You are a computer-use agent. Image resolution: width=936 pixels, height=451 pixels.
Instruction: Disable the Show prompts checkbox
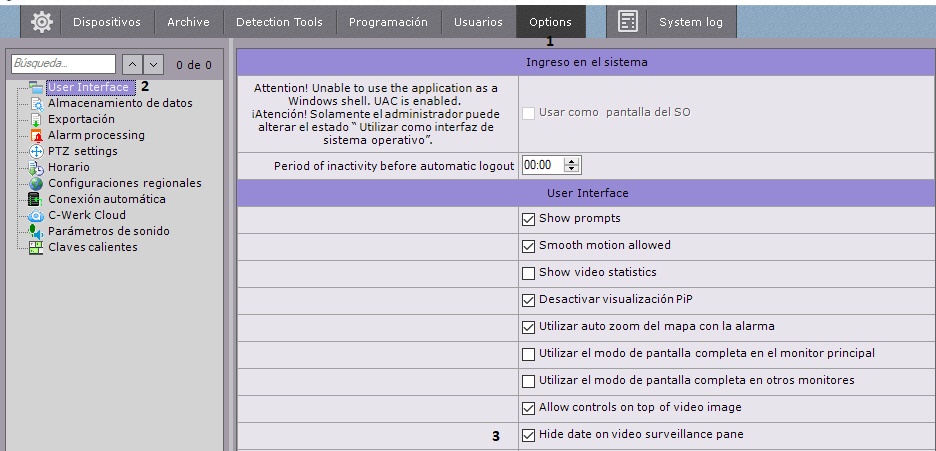pyautogui.click(x=528, y=218)
